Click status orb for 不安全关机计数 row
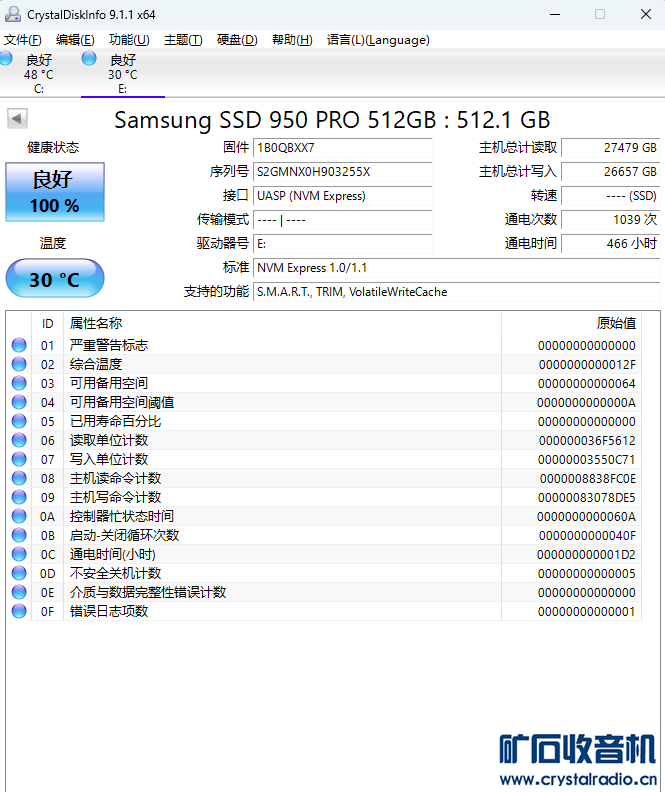The width and height of the screenshot is (665, 792). tap(19, 573)
